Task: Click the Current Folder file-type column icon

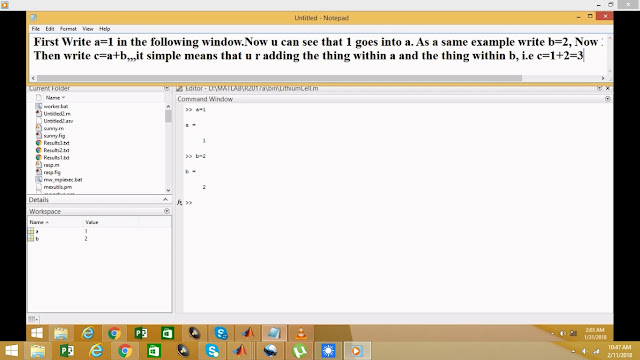Action: [39, 98]
